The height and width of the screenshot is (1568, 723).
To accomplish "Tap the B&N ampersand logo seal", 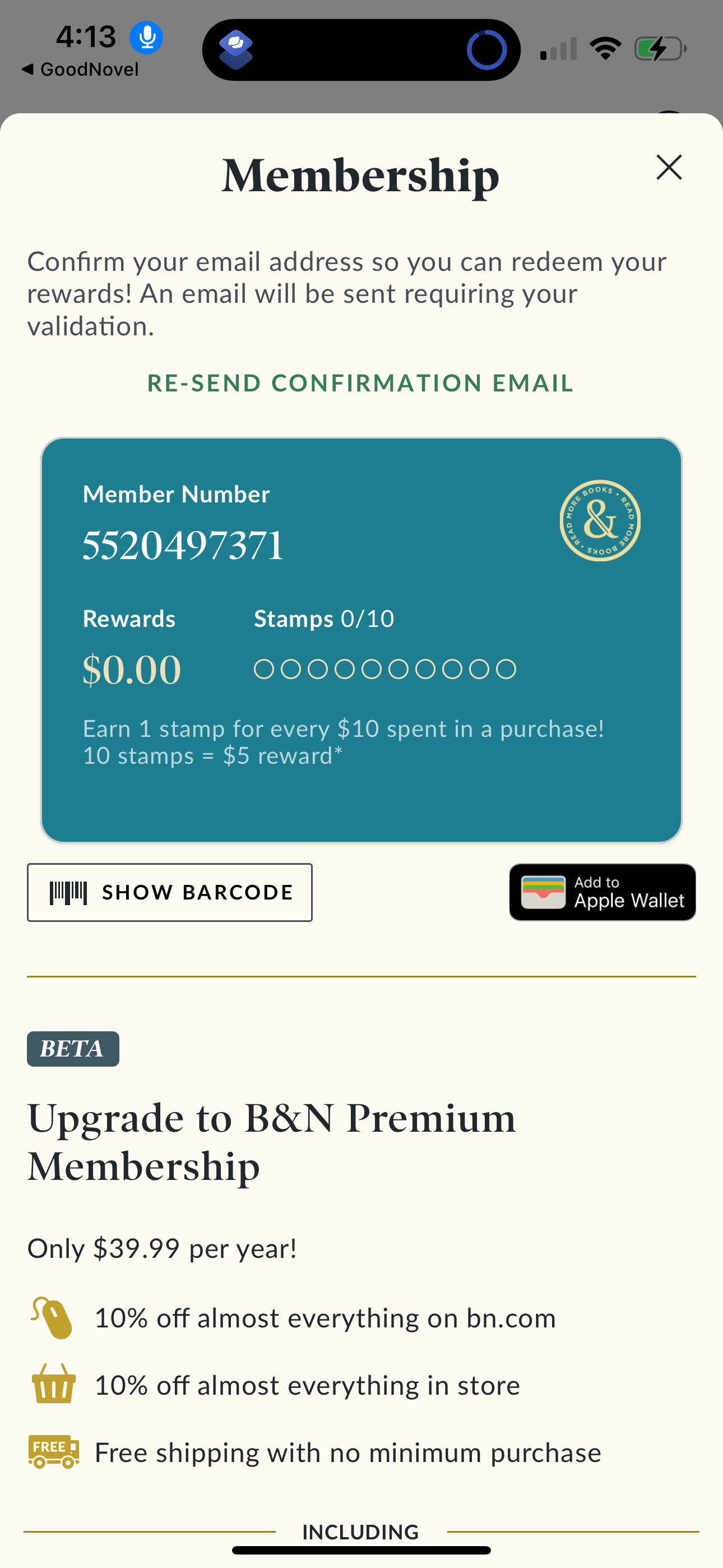I will click(x=600, y=520).
